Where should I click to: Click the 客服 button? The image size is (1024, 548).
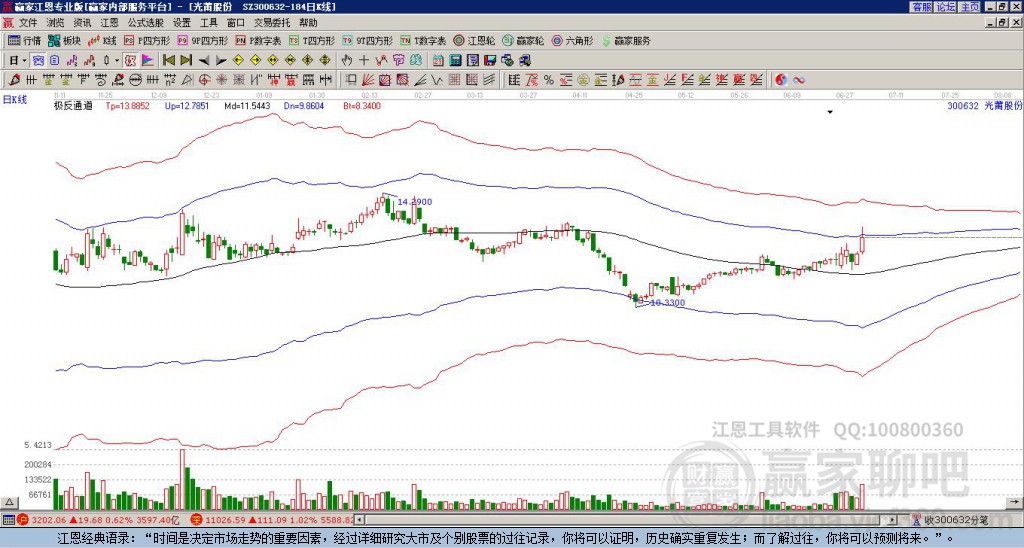point(921,7)
